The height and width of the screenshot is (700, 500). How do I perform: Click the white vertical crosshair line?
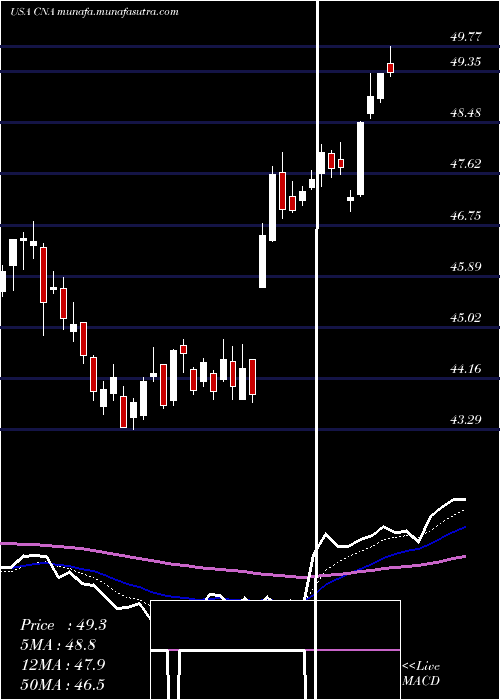pos(318,348)
